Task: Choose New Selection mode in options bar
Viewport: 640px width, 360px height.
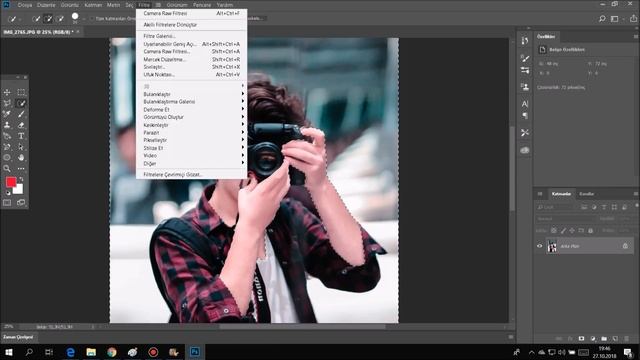Action: (36, 18)
